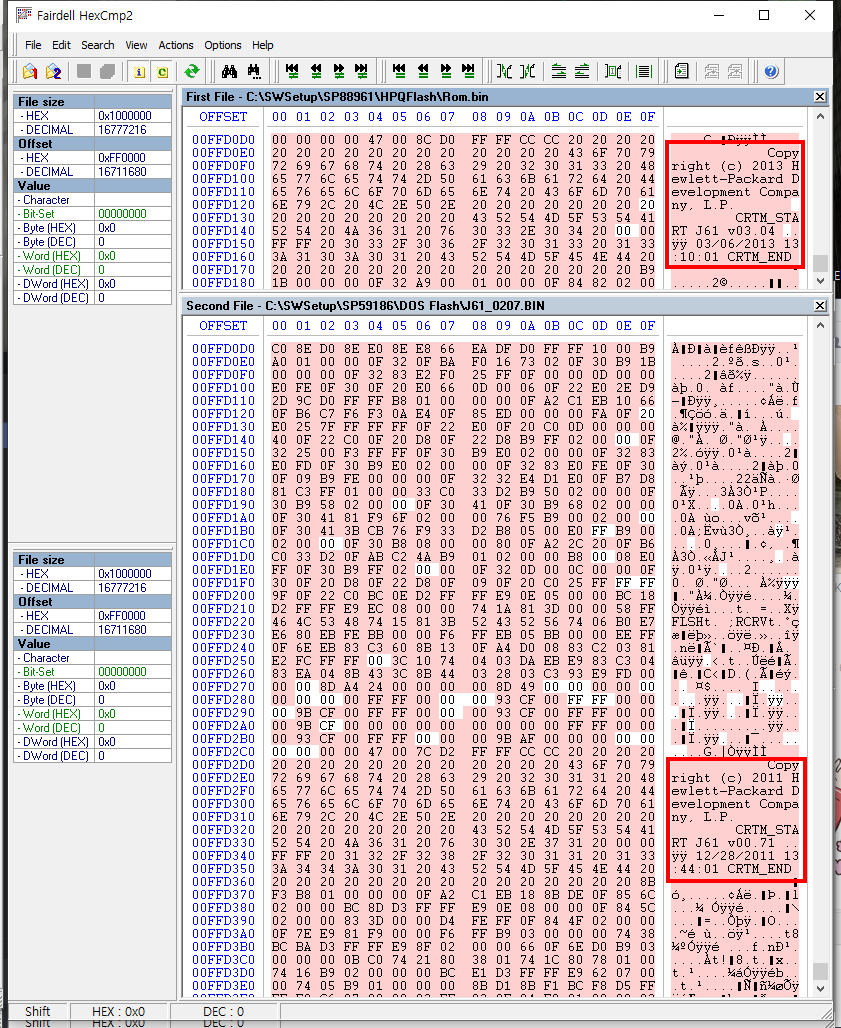The height and width of the screenshot is (1028, 841).
Task: Open the Edit menu
Action: 61,45
